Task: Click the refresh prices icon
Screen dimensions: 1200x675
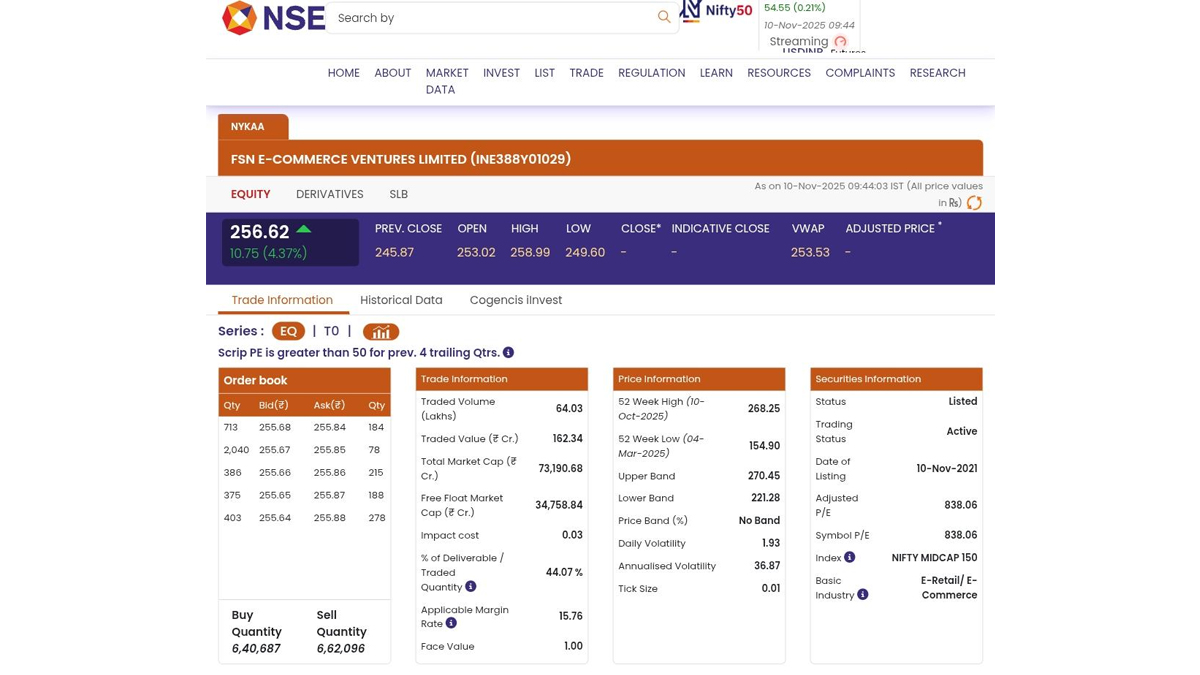Action: [973, 203]
